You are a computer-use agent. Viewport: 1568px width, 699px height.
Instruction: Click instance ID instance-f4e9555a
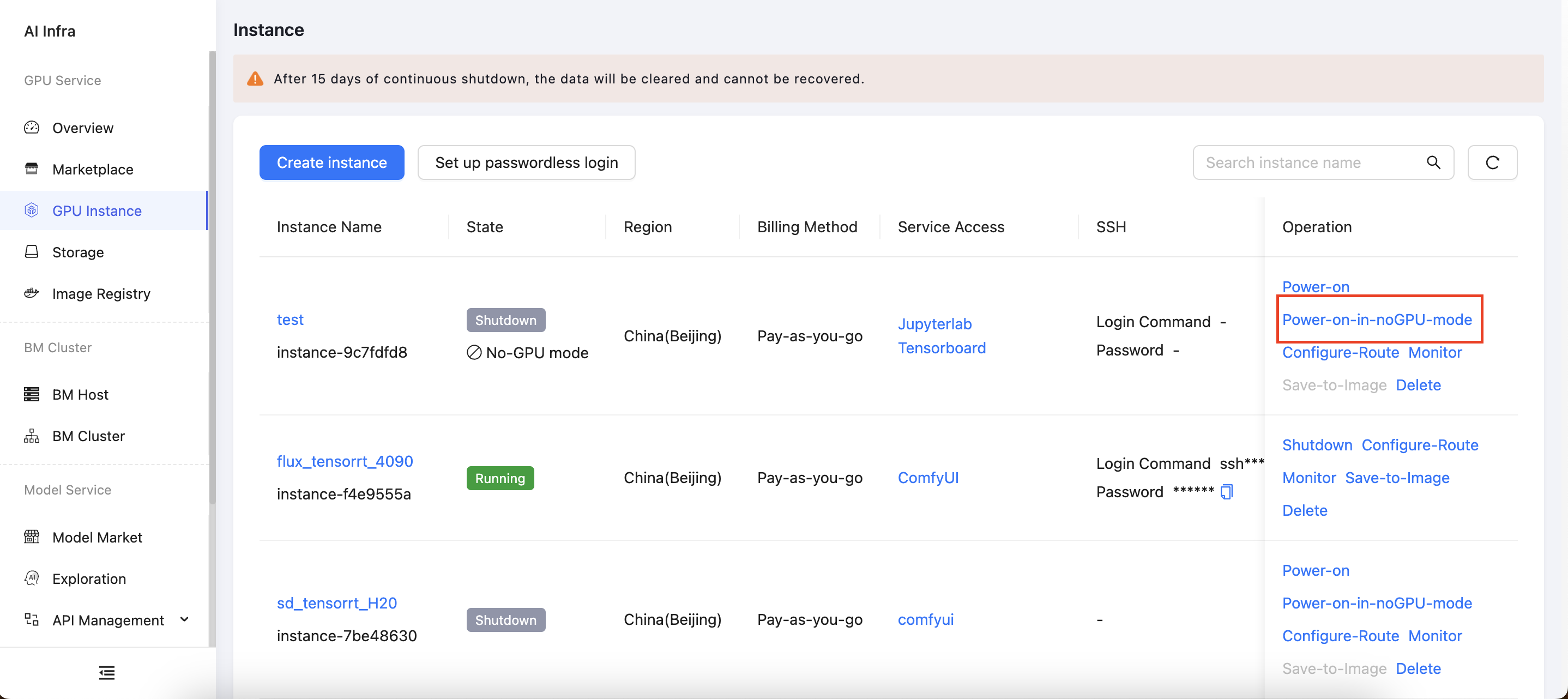tap(343, 494)
